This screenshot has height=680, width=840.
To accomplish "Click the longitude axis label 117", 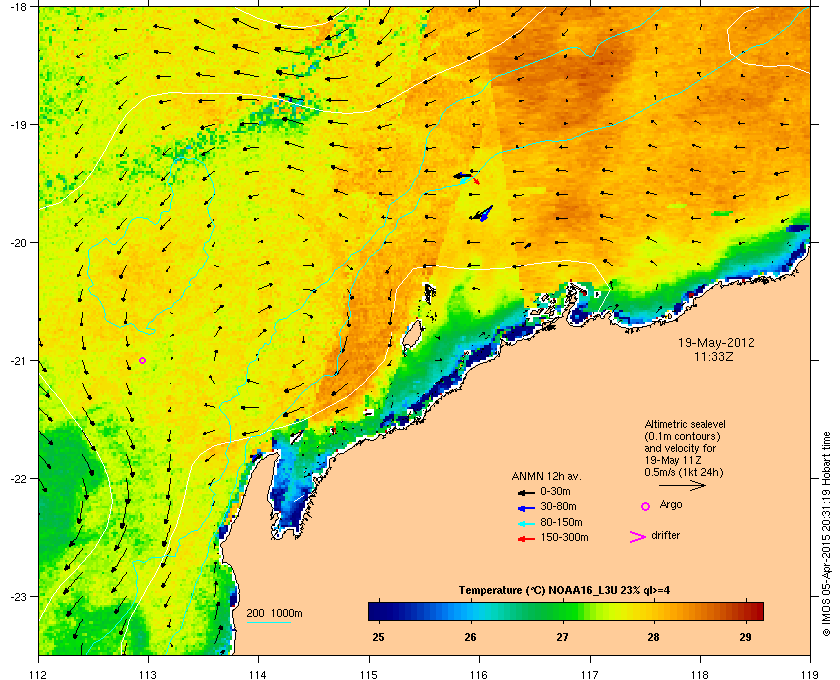I will (590, 674).
